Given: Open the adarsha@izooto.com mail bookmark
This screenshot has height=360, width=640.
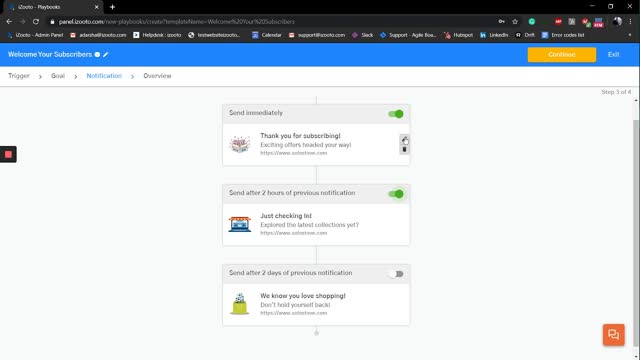Looking at the screenshot, I should [98, 35].
